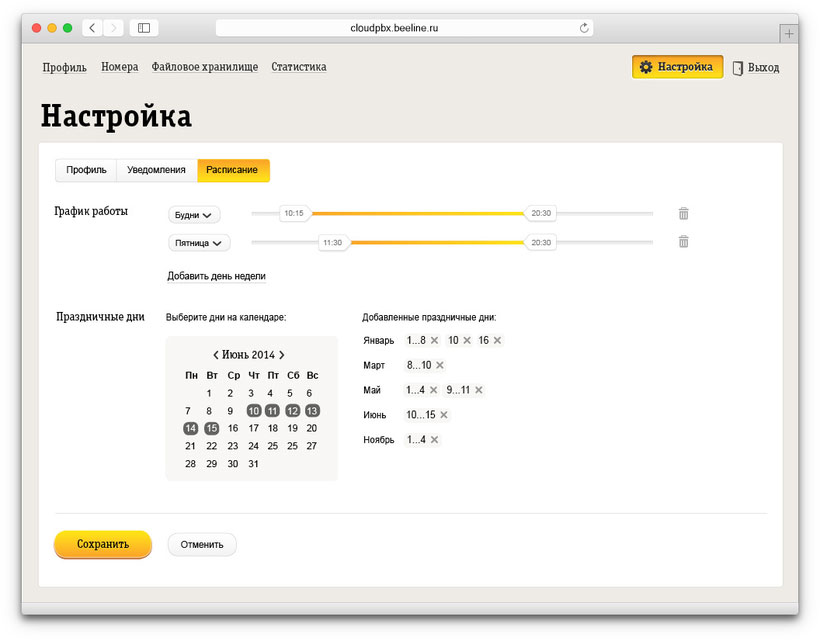
Task: Delete the Пятница schedule row with trash icon
Action: (x=683, y=241)
